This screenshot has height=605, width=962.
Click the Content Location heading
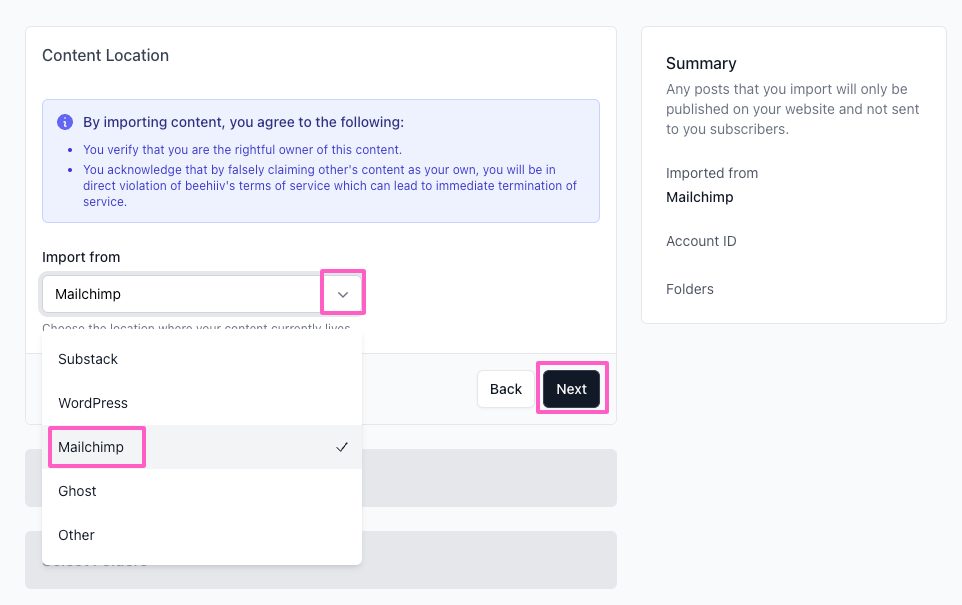(x=106, y=55)
